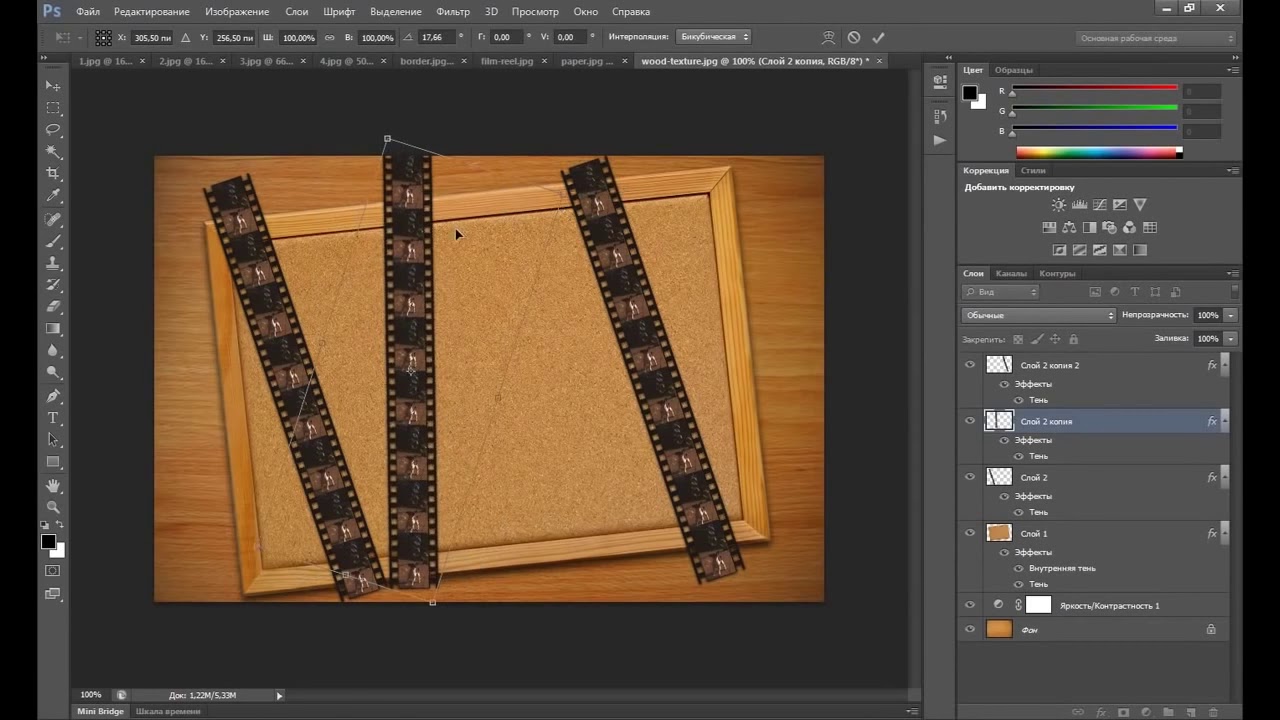Collapse effects of Слой 1 layer

tap(1226, 533)
